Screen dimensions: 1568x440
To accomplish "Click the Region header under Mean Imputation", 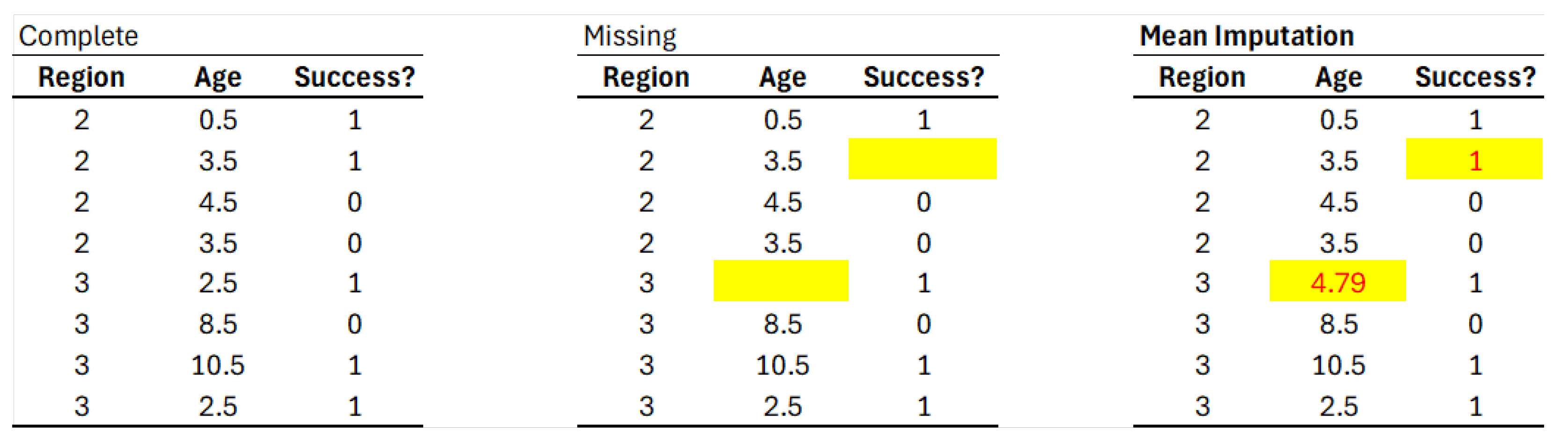I will [x=1202, y=77].
